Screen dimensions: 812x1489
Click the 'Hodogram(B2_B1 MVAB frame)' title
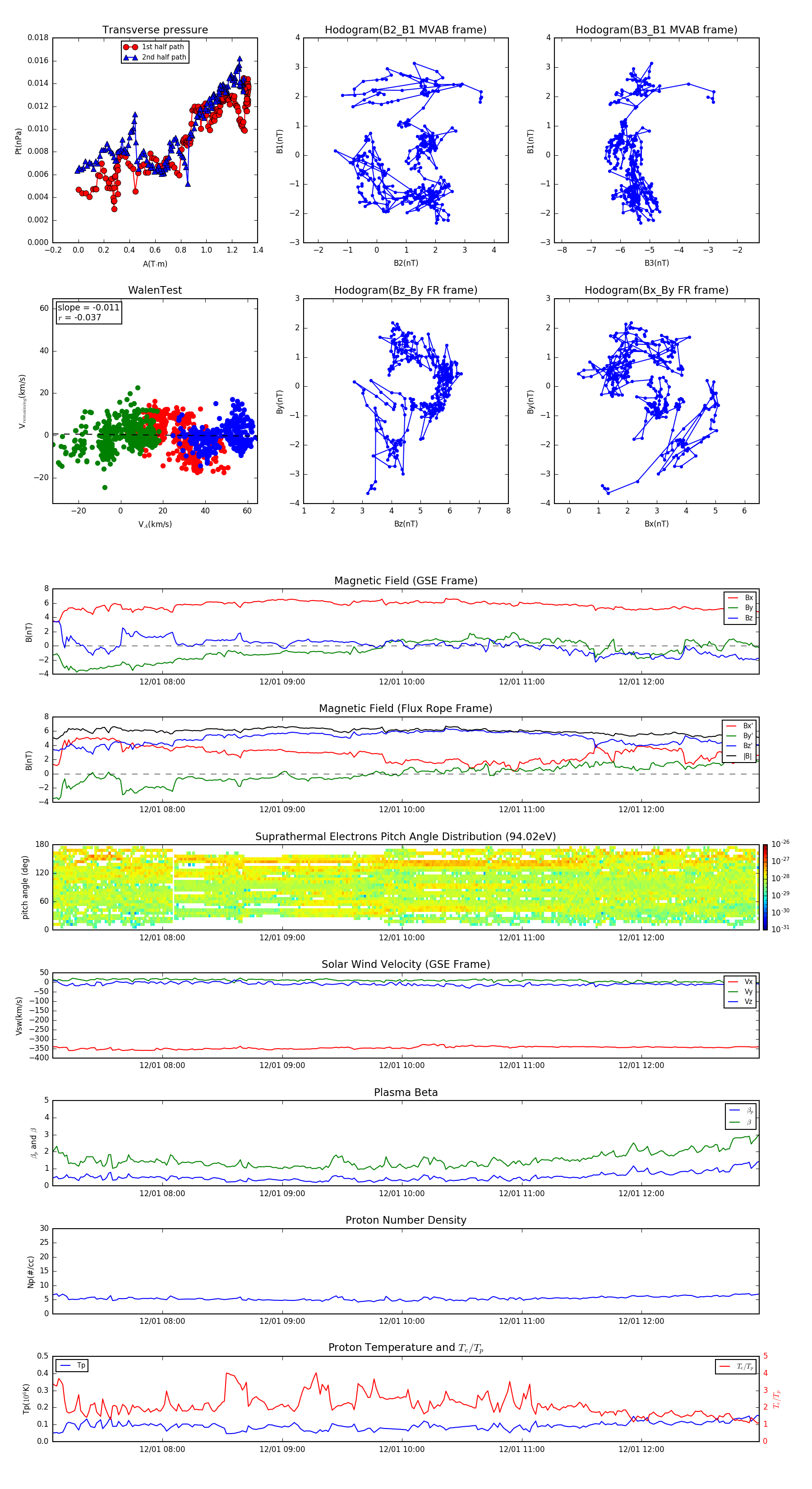pyautogui.click(x=406, y=30)
